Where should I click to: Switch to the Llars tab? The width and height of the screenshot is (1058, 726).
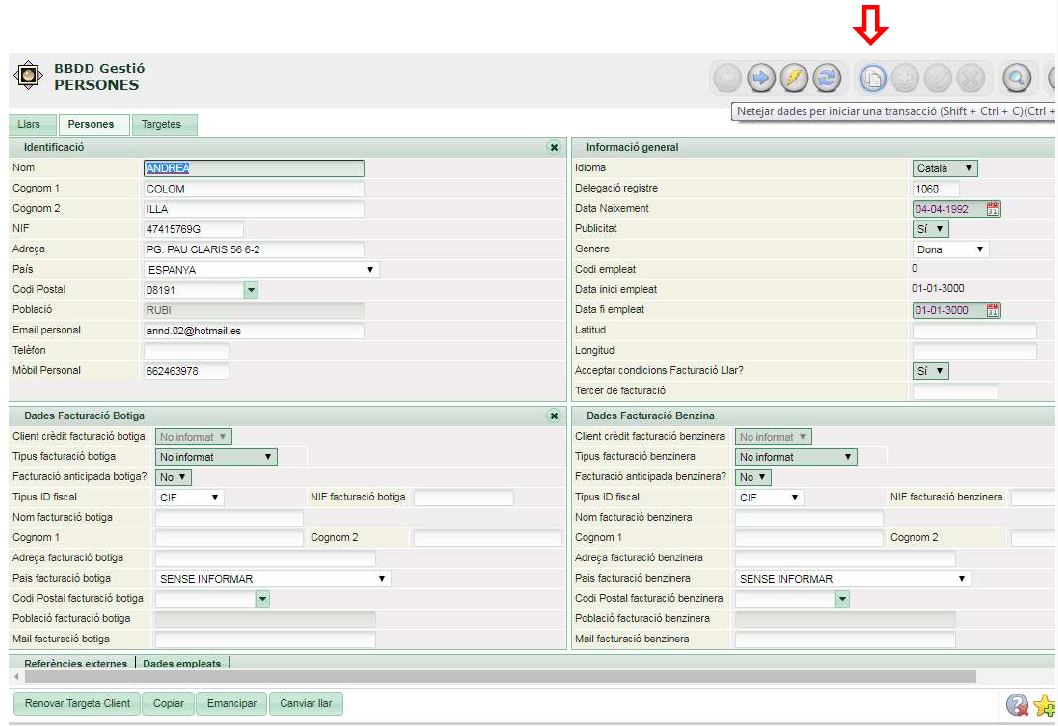point(29,125)
